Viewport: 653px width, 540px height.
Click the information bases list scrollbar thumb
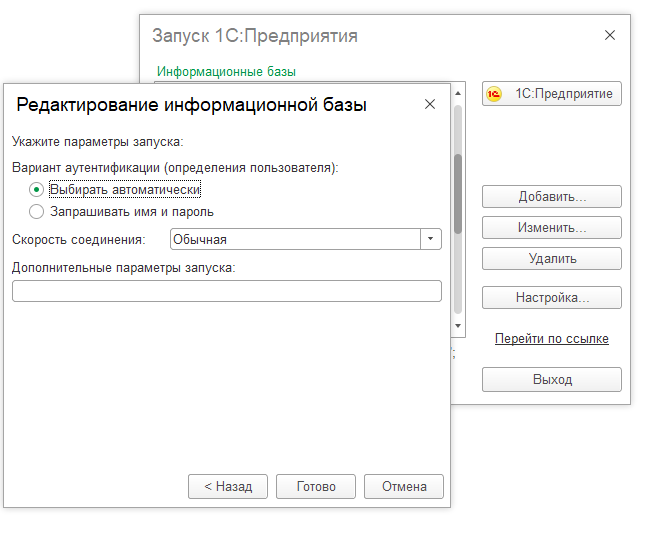point(458,193)
